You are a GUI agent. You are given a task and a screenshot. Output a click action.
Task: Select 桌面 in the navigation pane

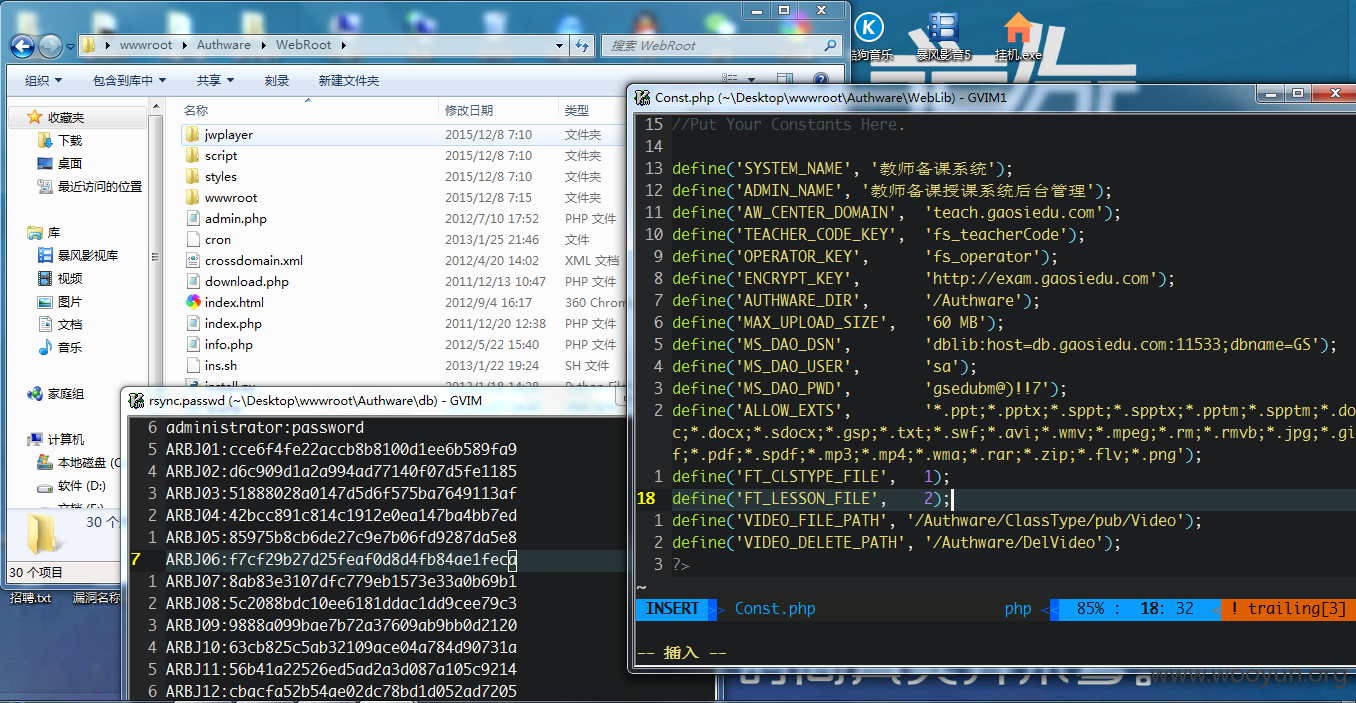60,164
